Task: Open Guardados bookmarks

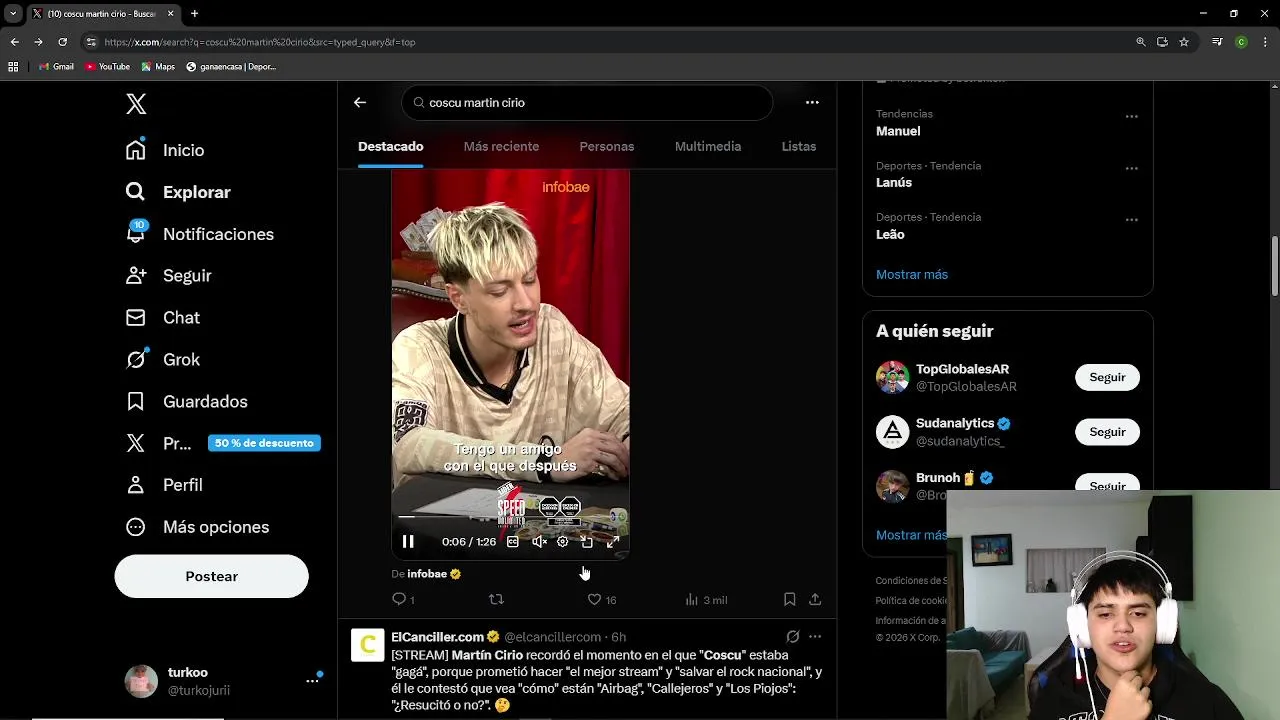Action: click(186, 402)
